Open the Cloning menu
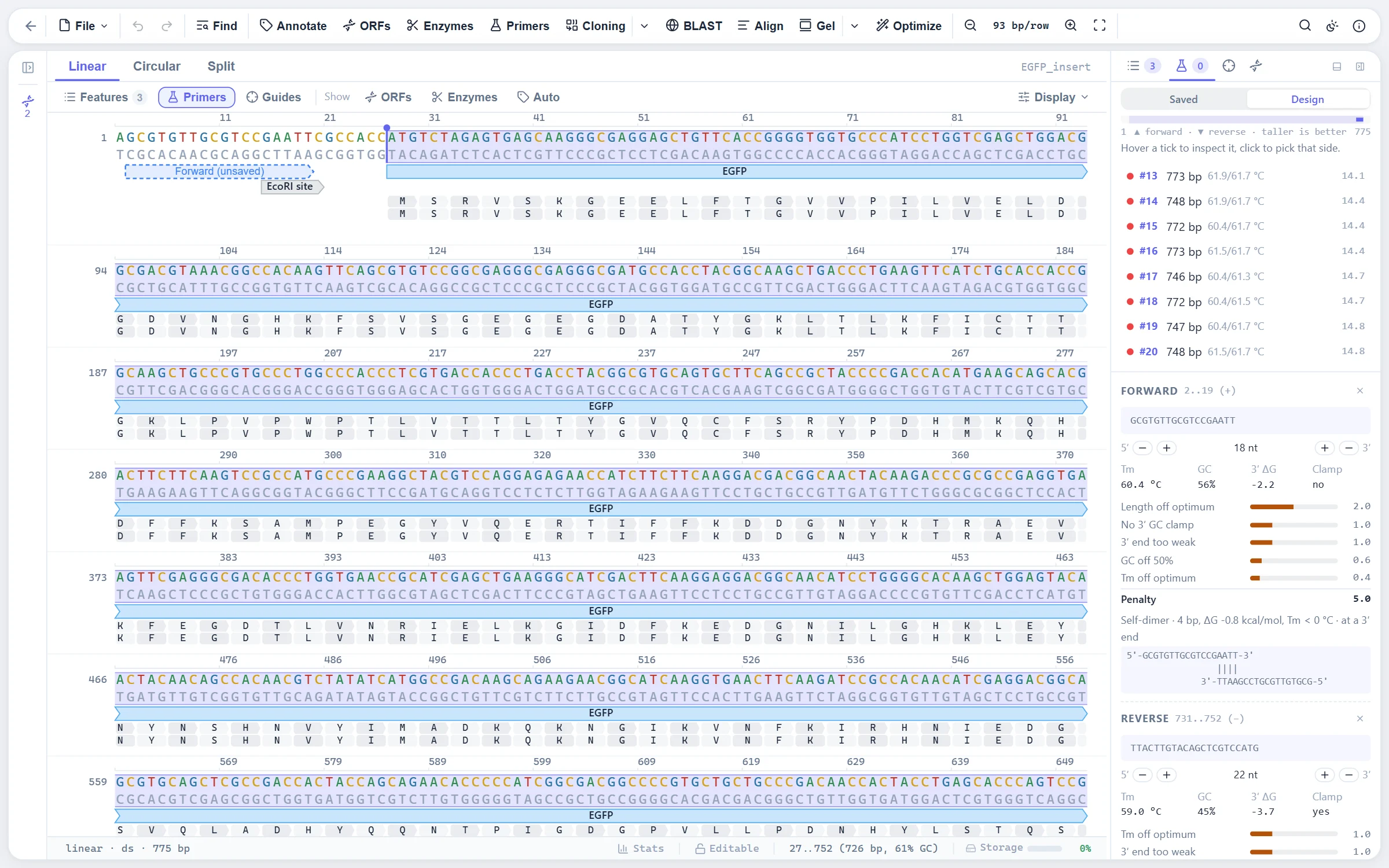Image resolution: width=1389 pixels, height=868 pixels. point(596,25)
